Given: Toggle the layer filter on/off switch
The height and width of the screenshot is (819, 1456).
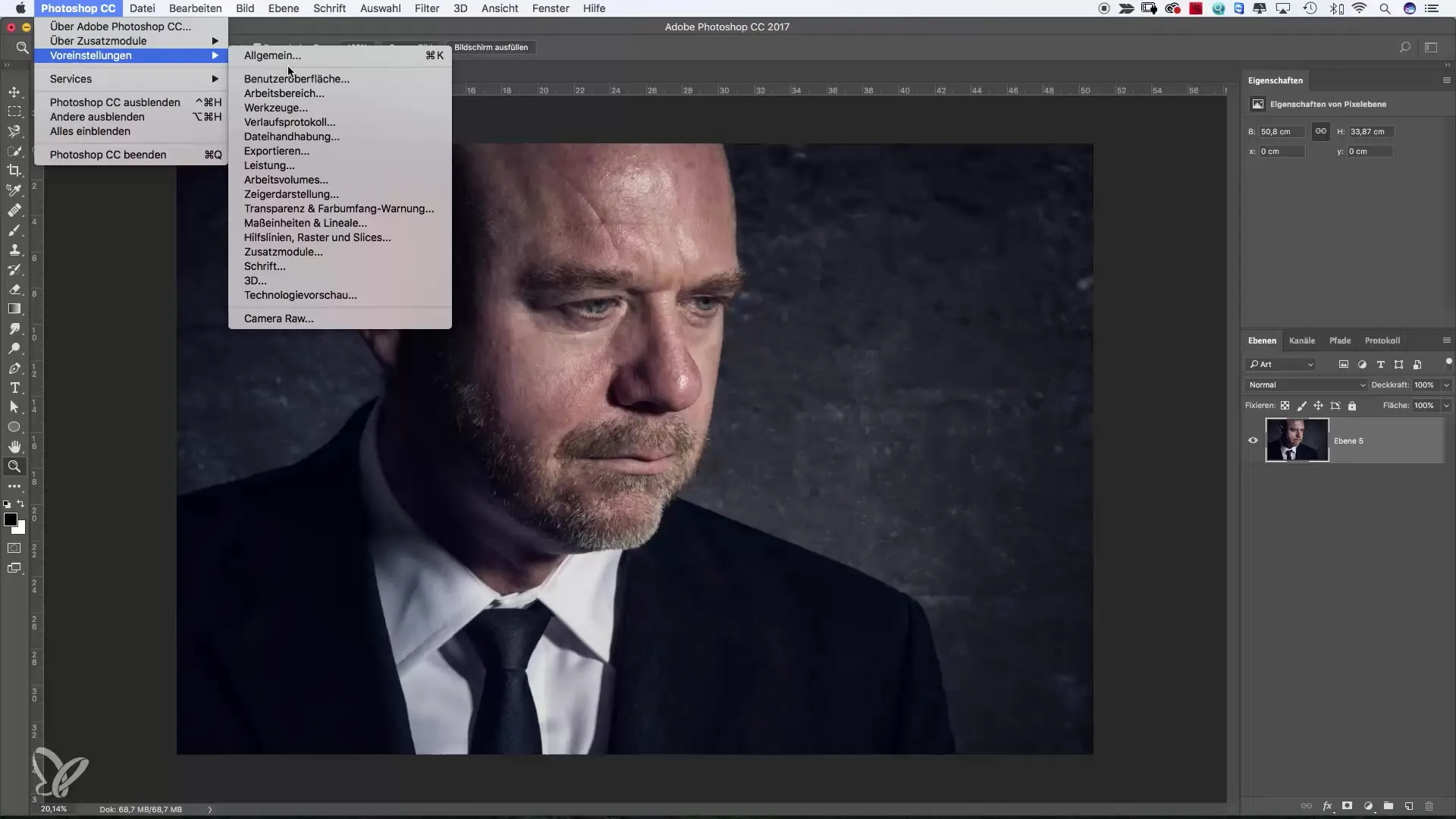Looking at the screenshot, I should (x=1448, y=362).
